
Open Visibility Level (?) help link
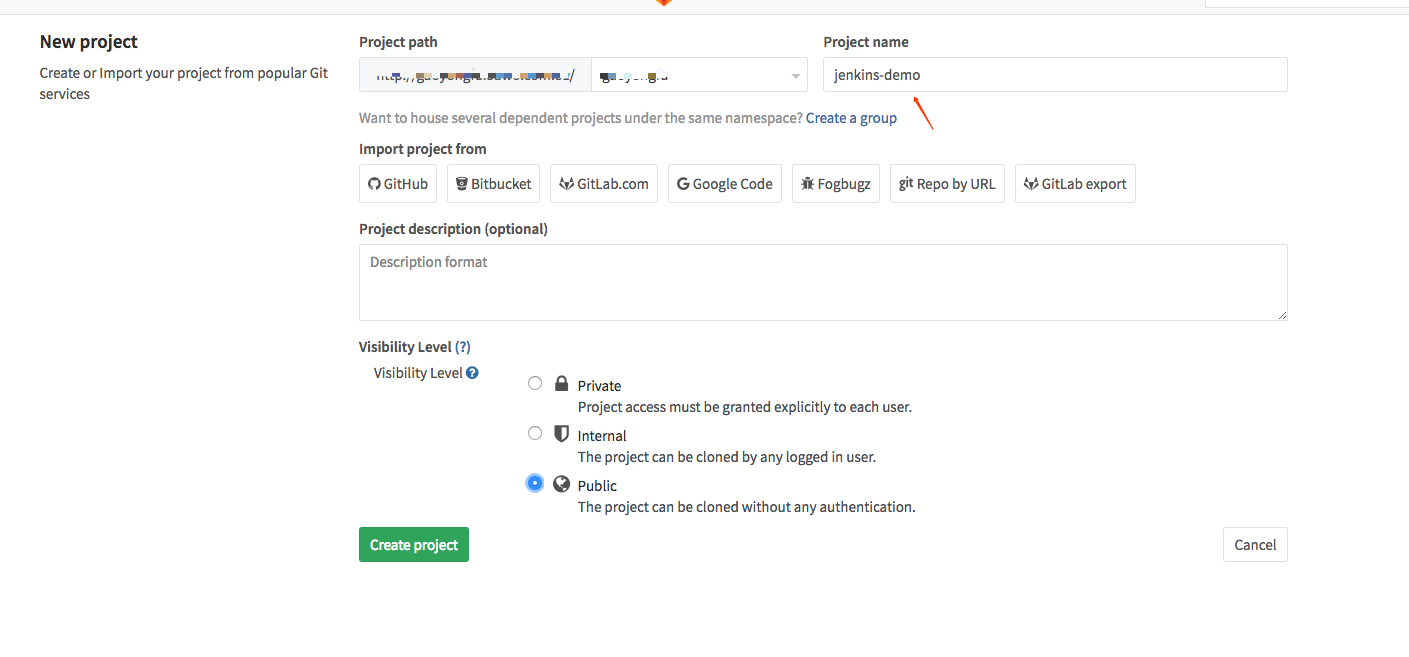coord(462,347)
